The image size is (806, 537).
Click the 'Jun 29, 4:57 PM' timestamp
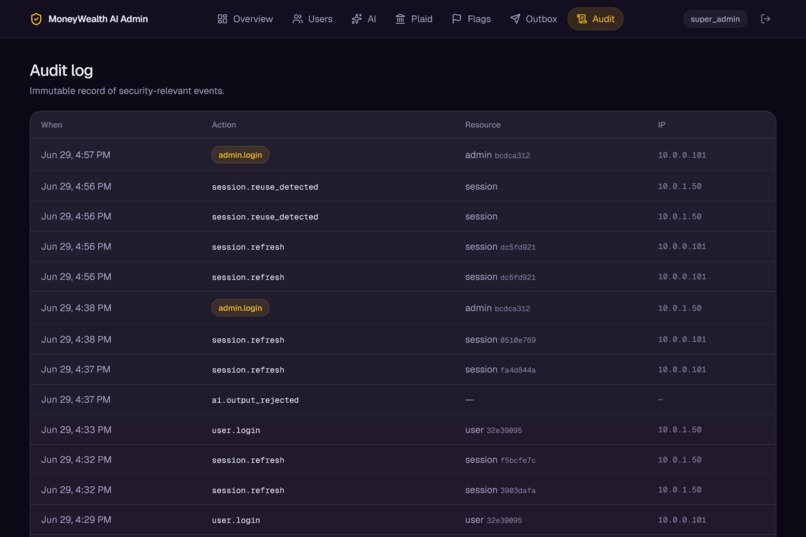[x=76, y=155]
